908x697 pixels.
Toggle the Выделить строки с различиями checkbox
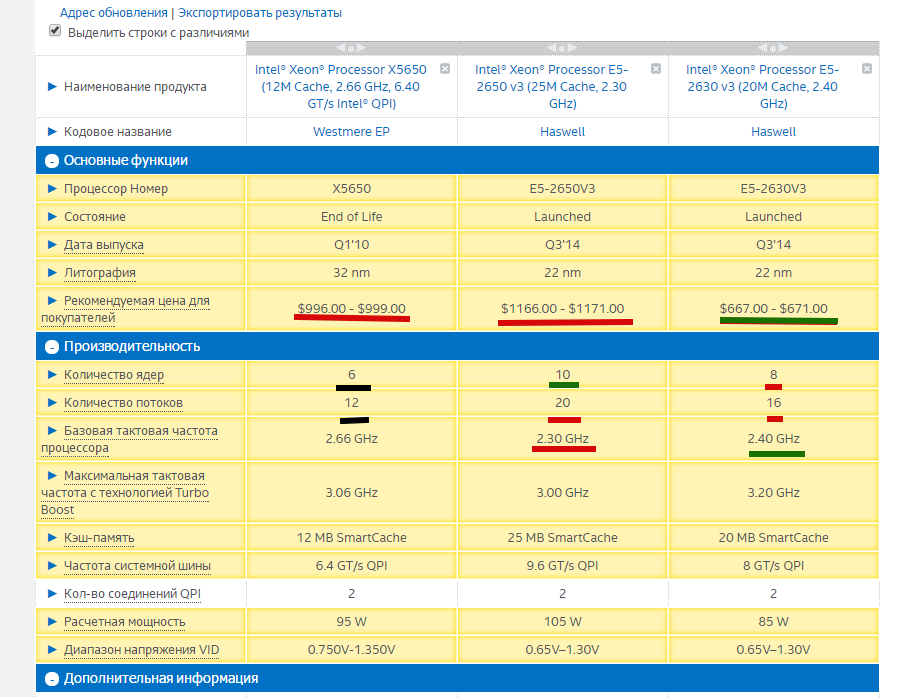[55, 31]
